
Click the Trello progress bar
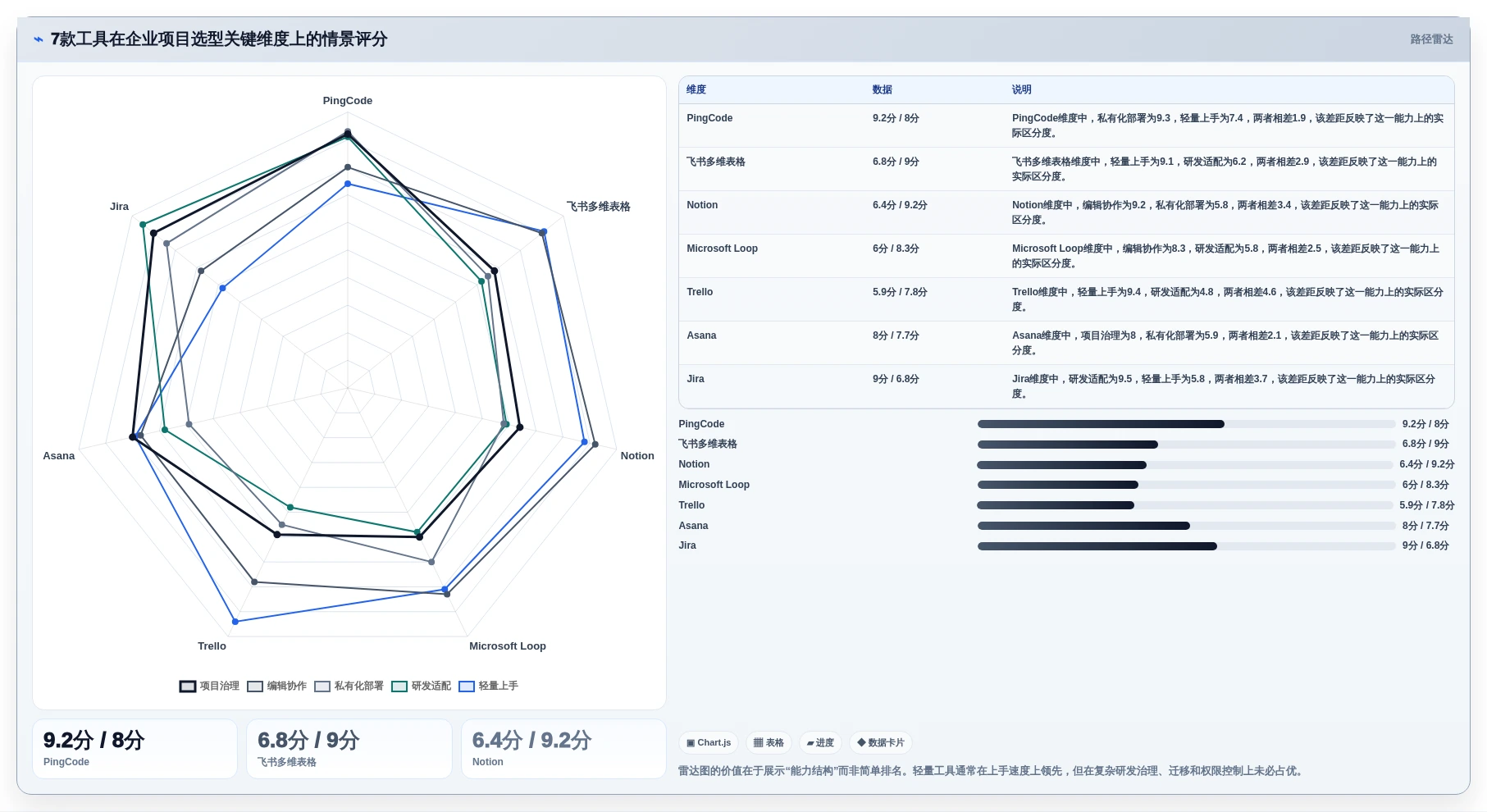pyautogui.click(x=1186, y=505)
